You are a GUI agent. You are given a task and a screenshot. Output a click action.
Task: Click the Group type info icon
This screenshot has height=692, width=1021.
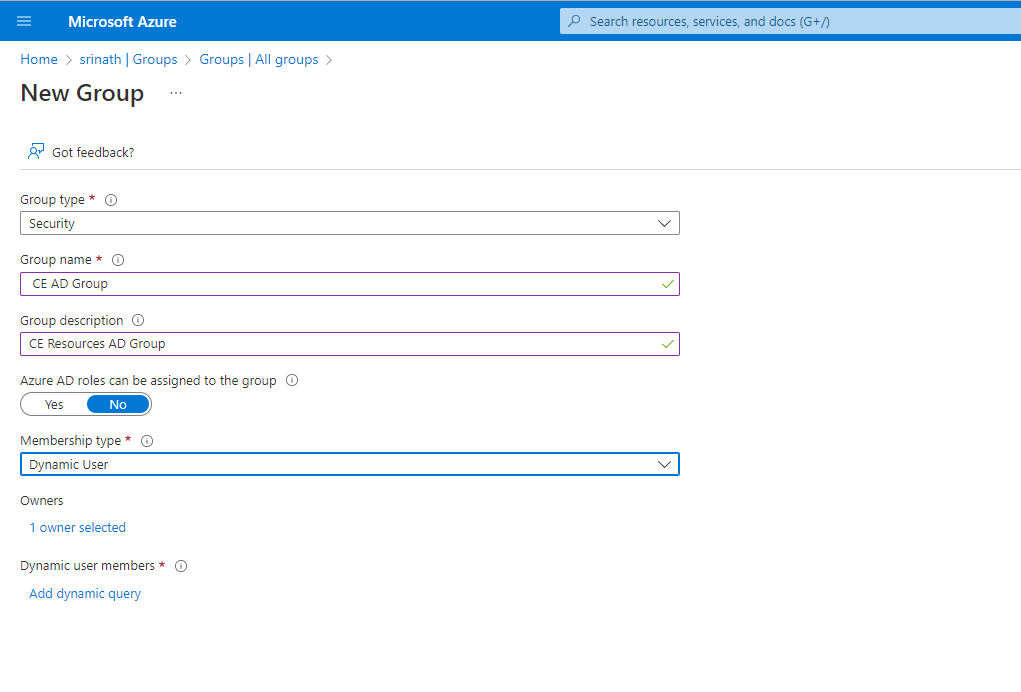(x=111, y=200)
